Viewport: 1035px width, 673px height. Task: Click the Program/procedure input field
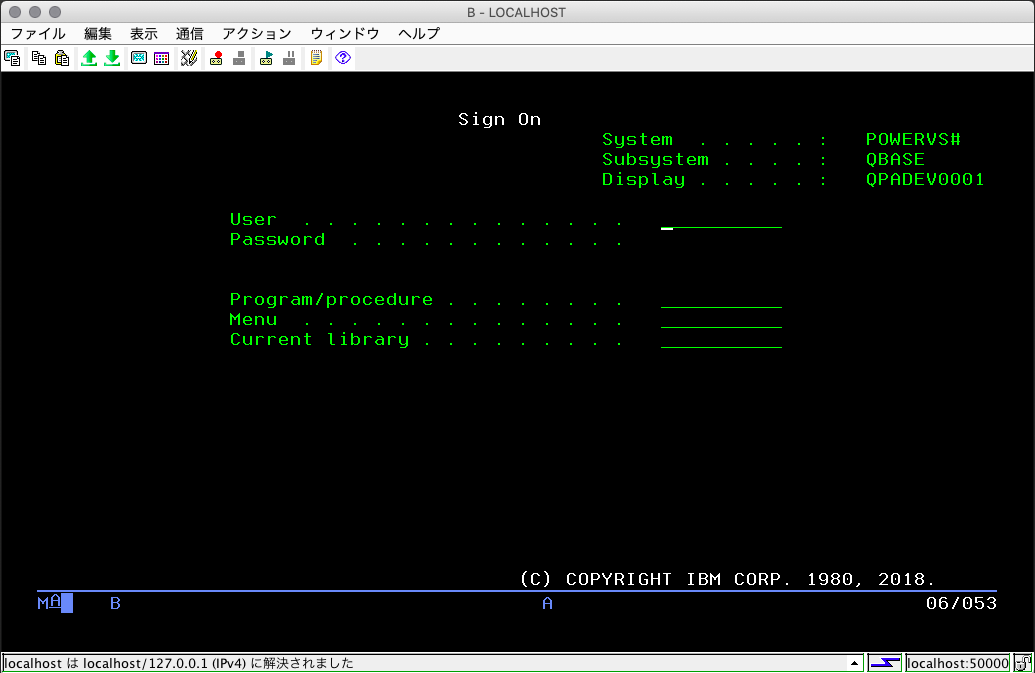(x=721, y=300)
